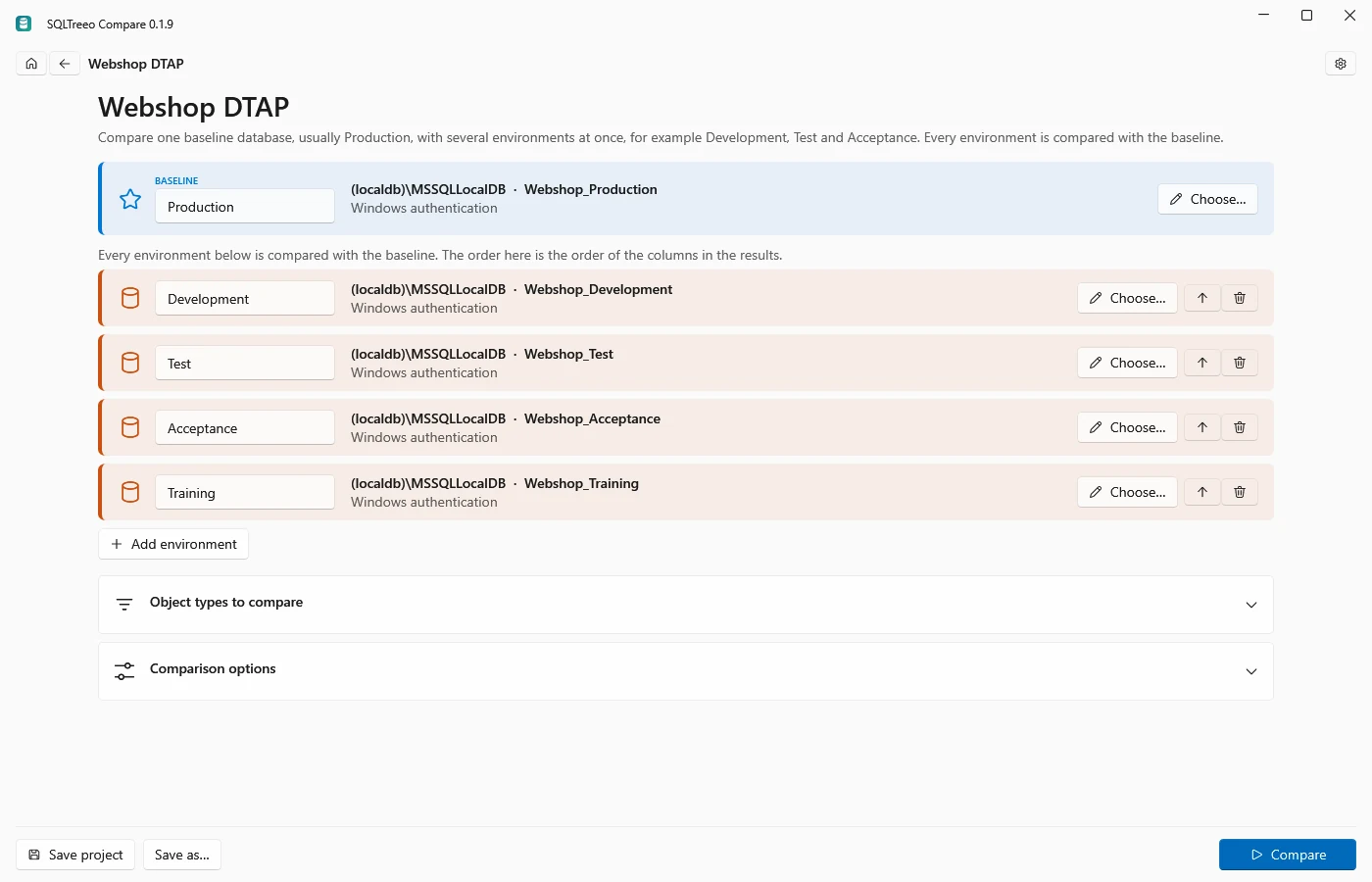Viewport: 1372px width, 882px height.
Task: Edit the Acceptance name field
Action: [x=245, y=427]
